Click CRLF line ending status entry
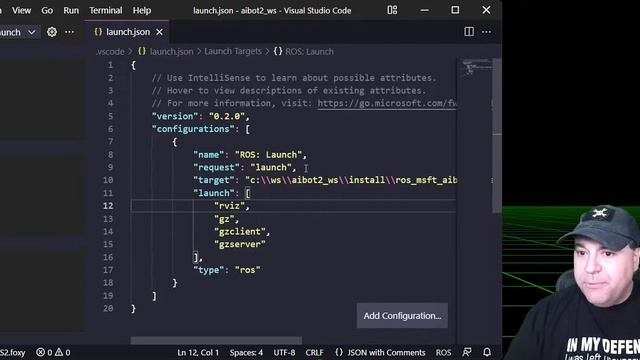 coord(314,352)
